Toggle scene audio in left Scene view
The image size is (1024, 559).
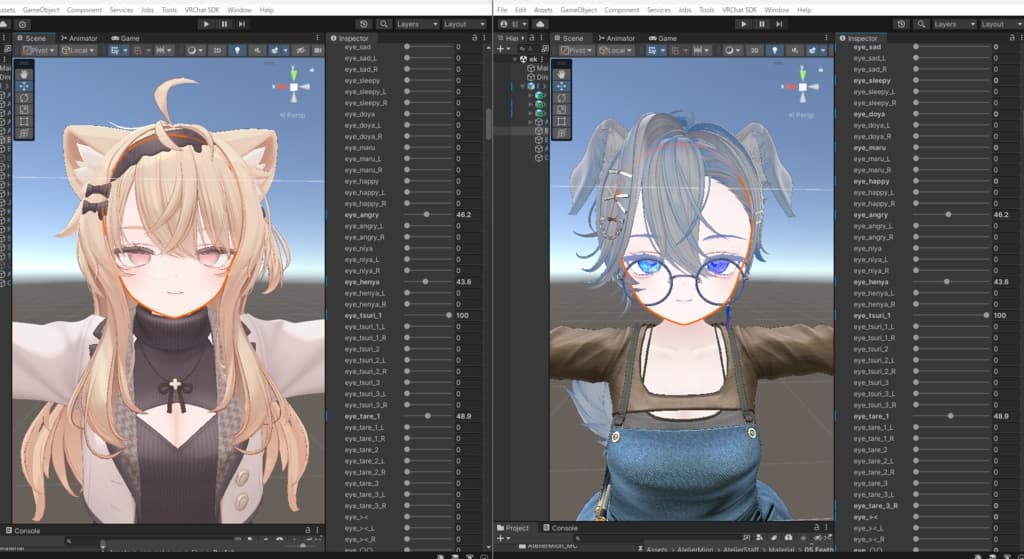tap(257, 50)
